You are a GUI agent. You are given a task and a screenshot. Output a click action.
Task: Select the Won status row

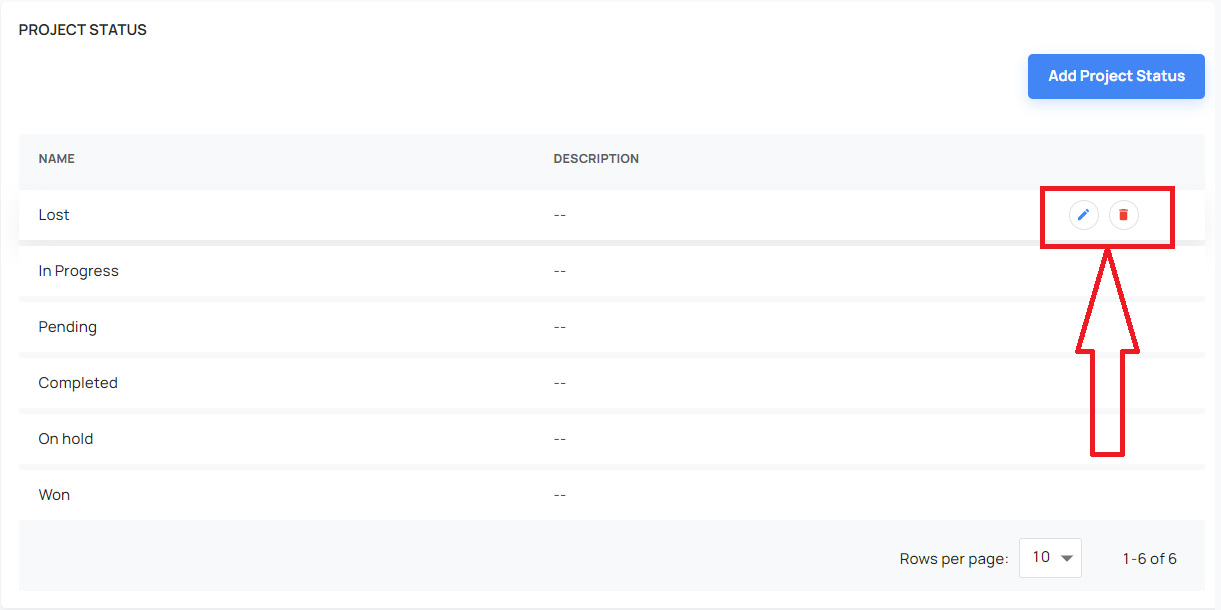[x=611, y=495]
